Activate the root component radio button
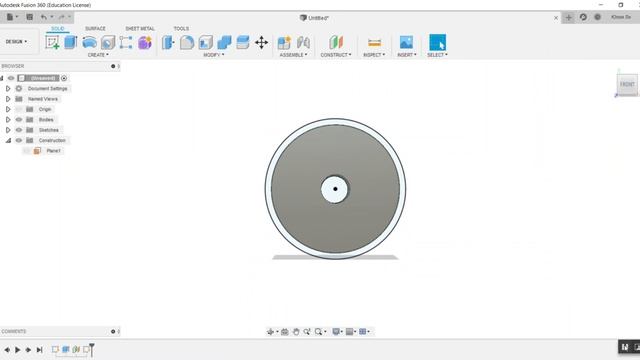 tap(64, 78)
